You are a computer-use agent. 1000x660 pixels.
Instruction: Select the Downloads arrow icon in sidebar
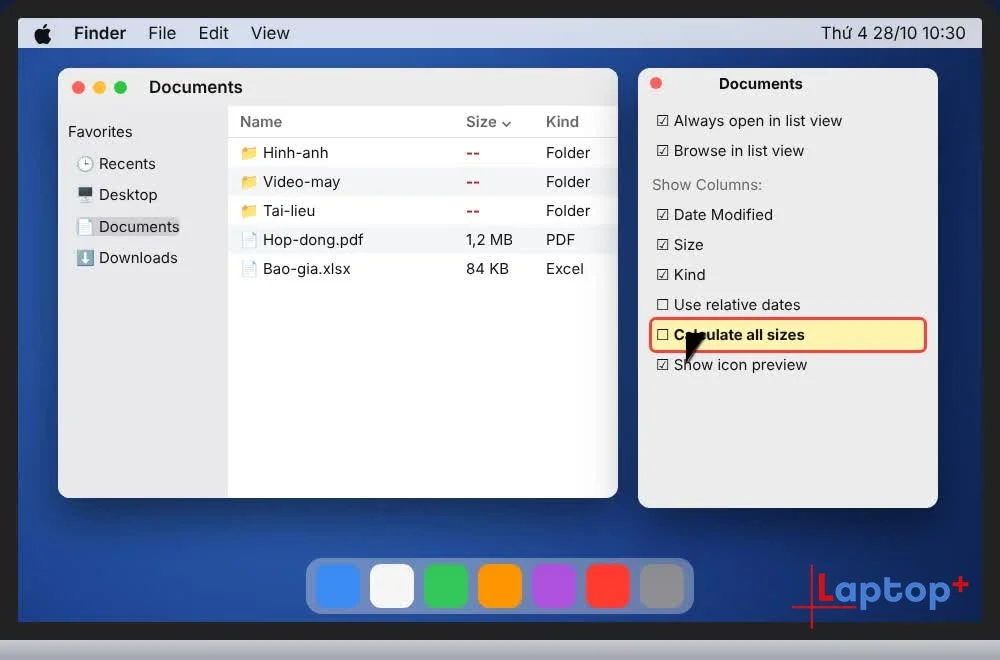click(x=85, y=258)
